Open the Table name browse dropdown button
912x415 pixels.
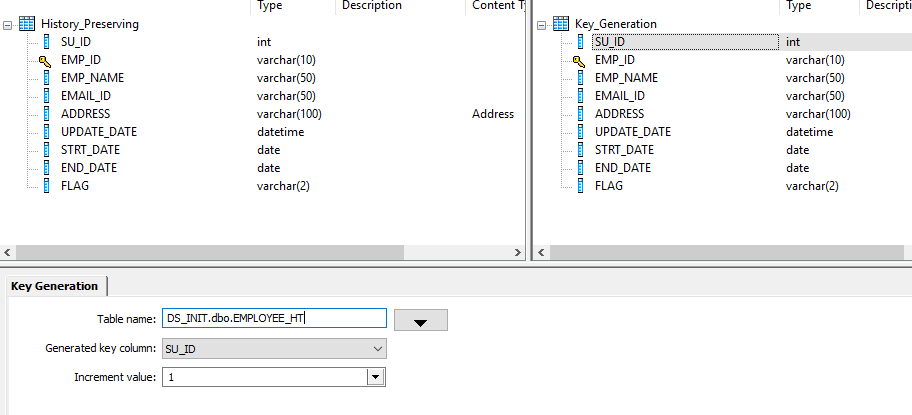421,320
